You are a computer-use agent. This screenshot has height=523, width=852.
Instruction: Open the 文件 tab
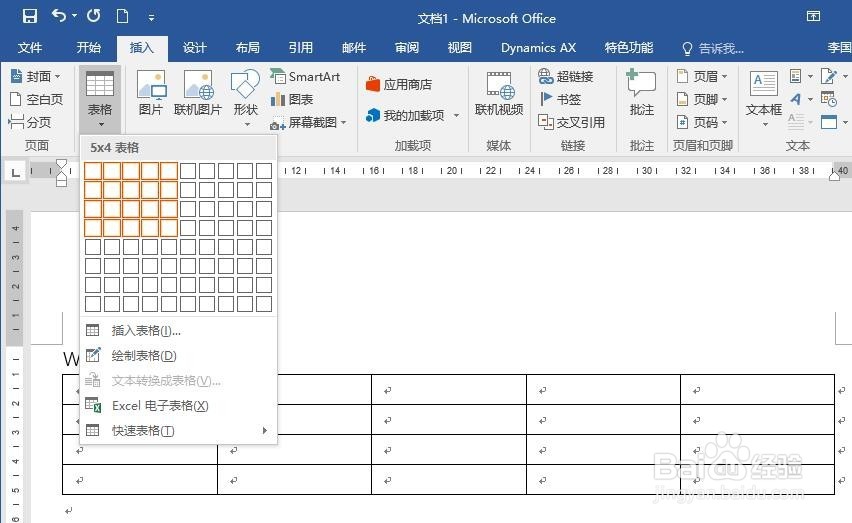(x=29, y=48)
